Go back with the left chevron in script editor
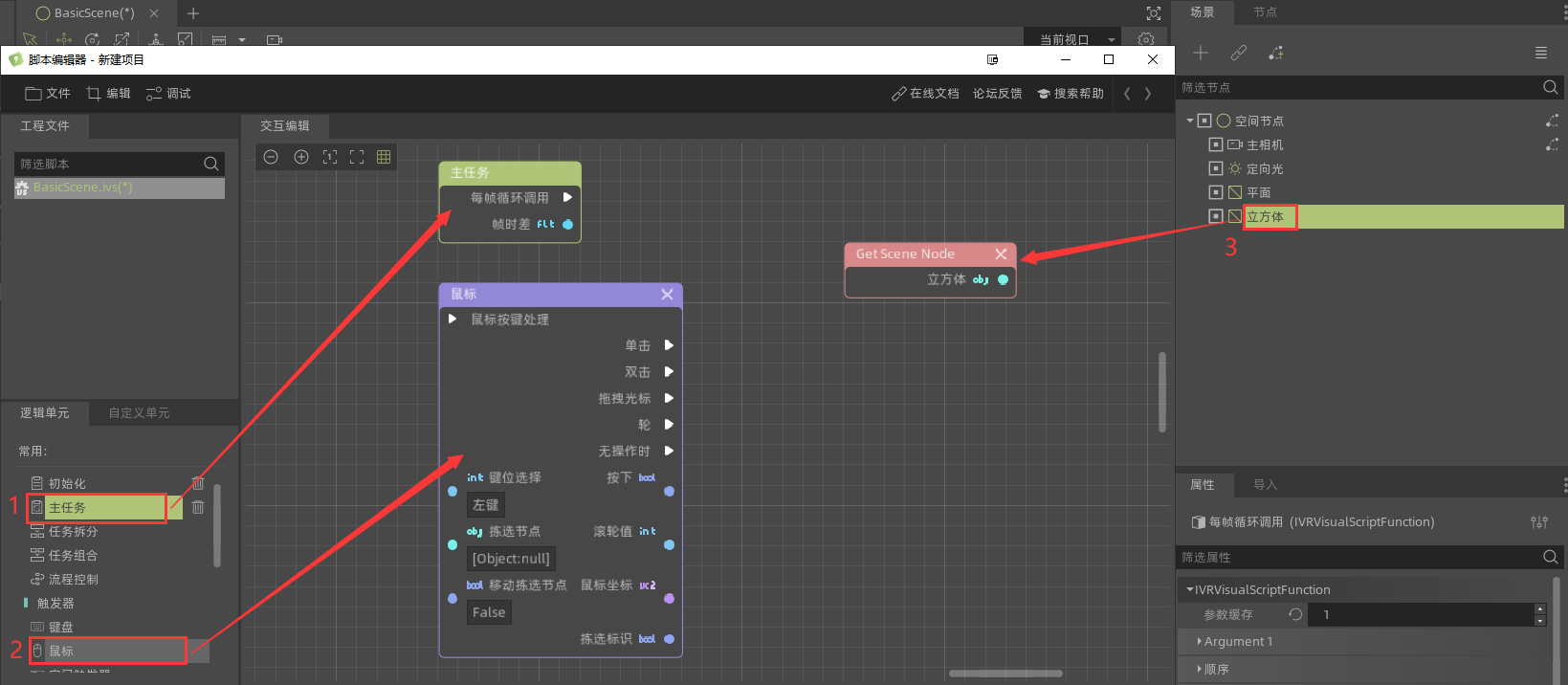The width and height of the screenshot is (1568, 685). (x=1127, y=94)
